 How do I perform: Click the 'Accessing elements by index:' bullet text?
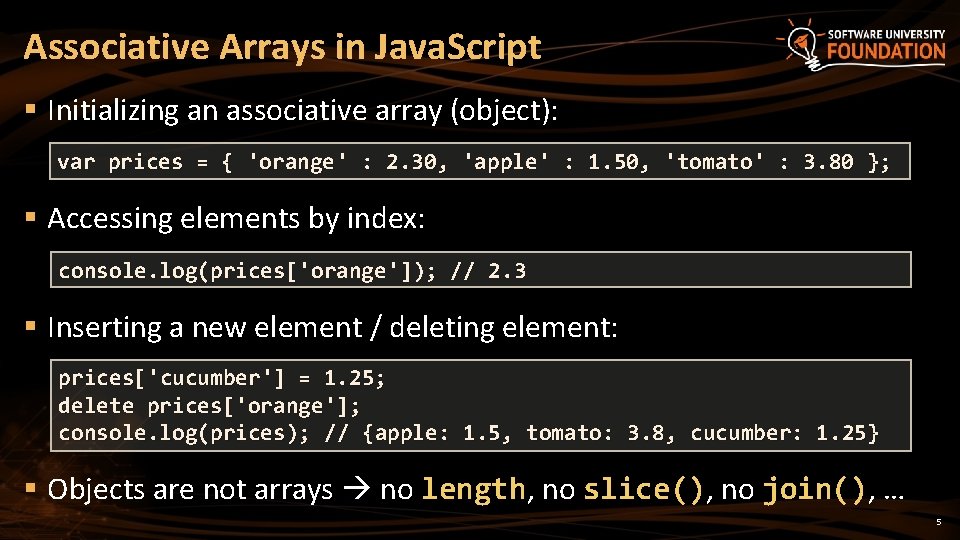(x=236, y=219)
